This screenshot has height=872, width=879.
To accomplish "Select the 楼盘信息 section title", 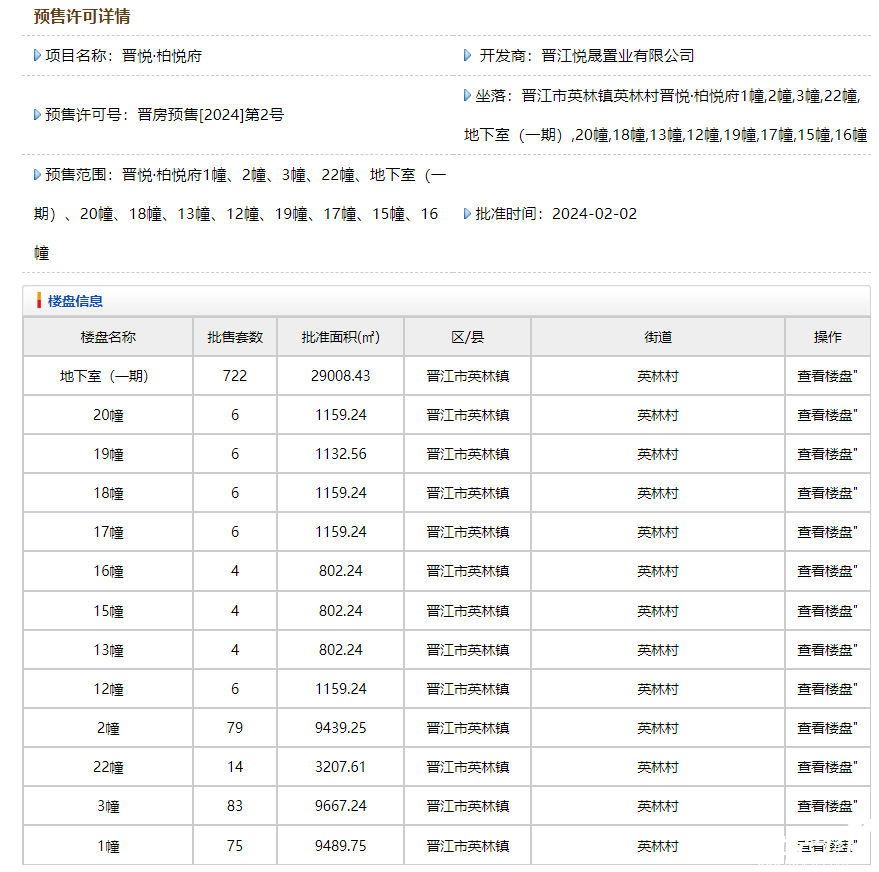I will (75, 301).
